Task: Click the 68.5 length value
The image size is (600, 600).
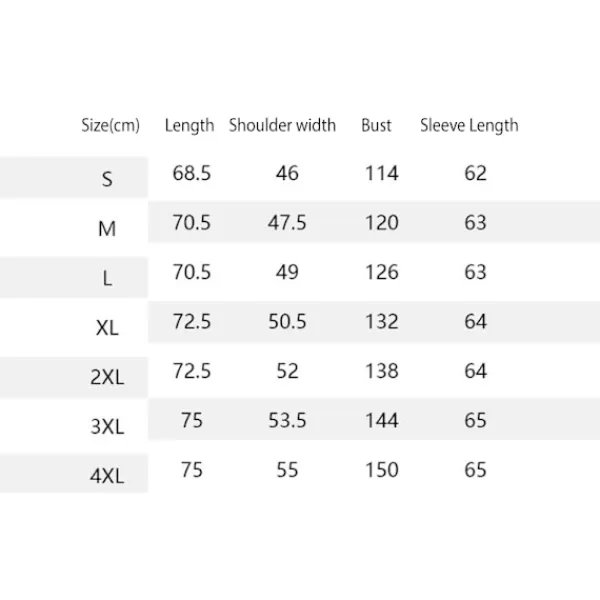Action: point(191,173)
